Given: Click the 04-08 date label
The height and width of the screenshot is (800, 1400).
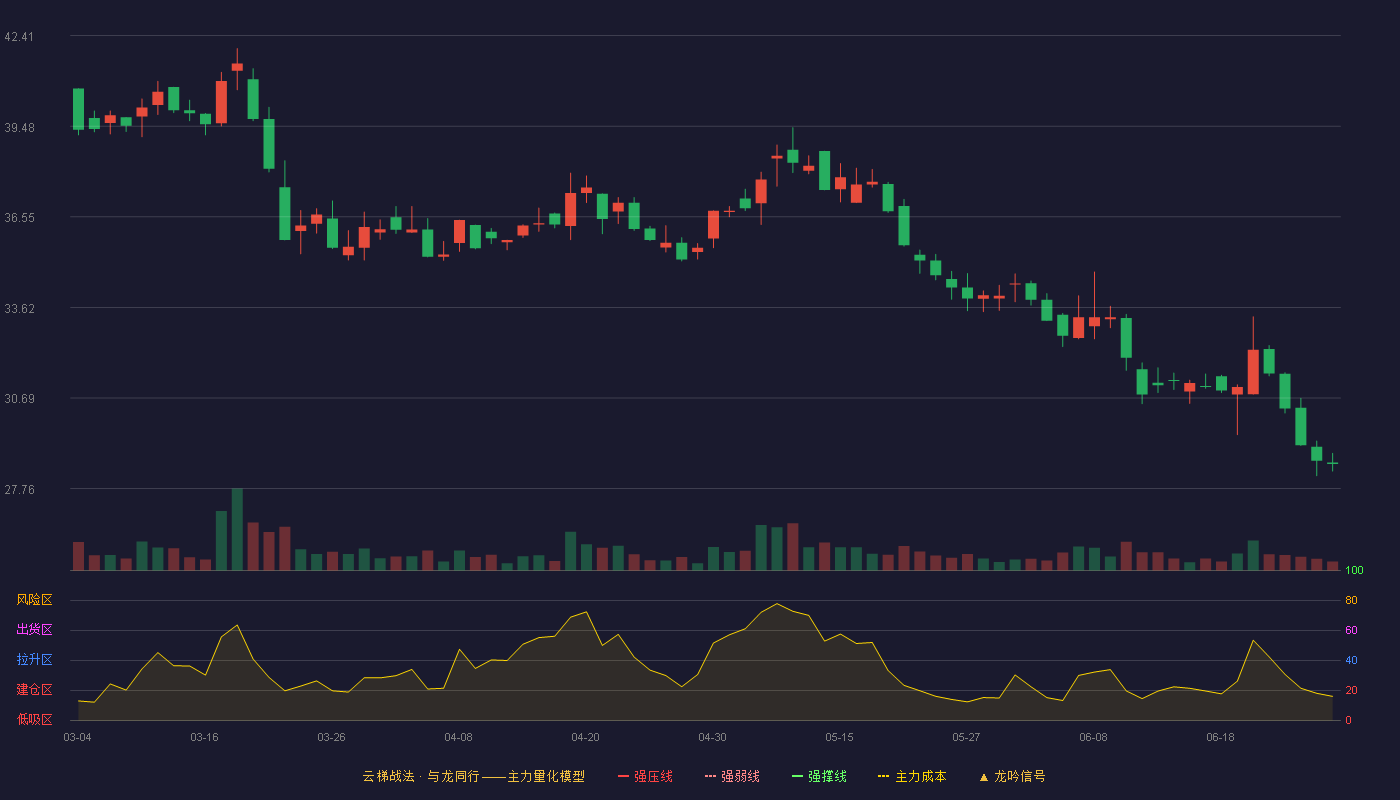Looking at the screenshot, I should [x=458, y=737].
